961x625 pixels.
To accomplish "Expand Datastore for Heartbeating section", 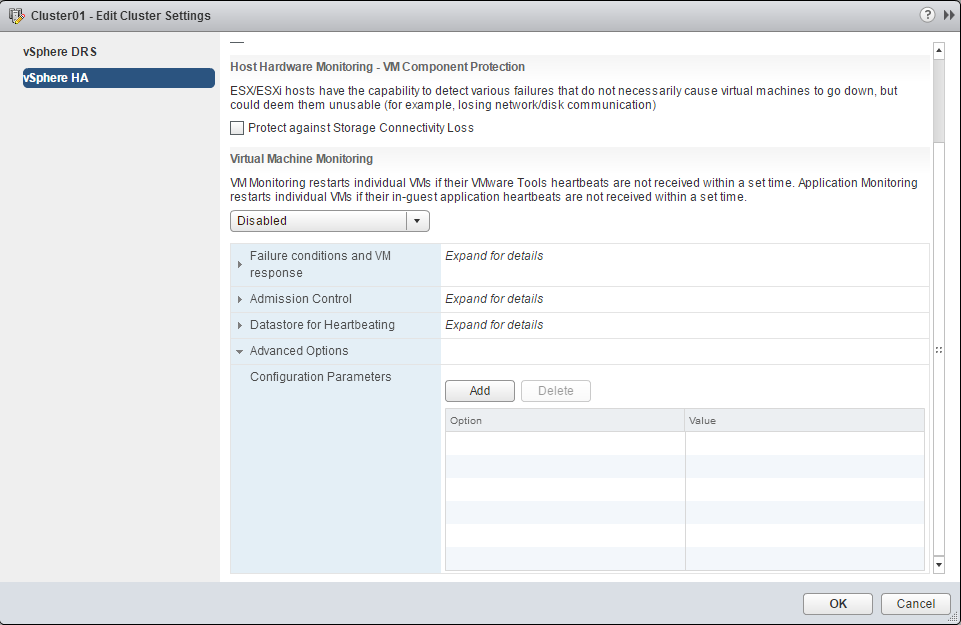I will click(240, 325).
